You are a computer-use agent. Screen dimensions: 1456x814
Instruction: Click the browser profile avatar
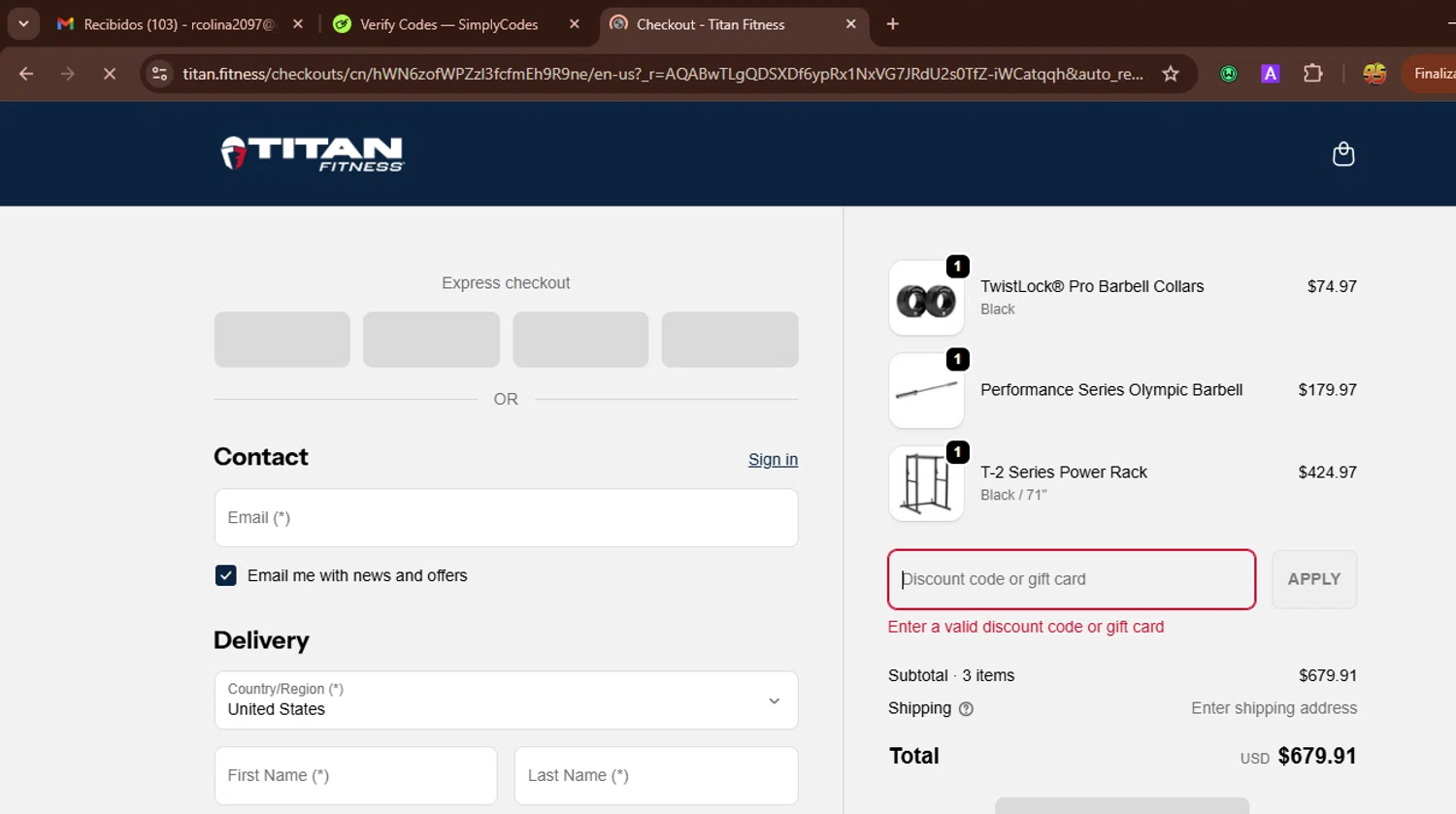[1374, 74]
